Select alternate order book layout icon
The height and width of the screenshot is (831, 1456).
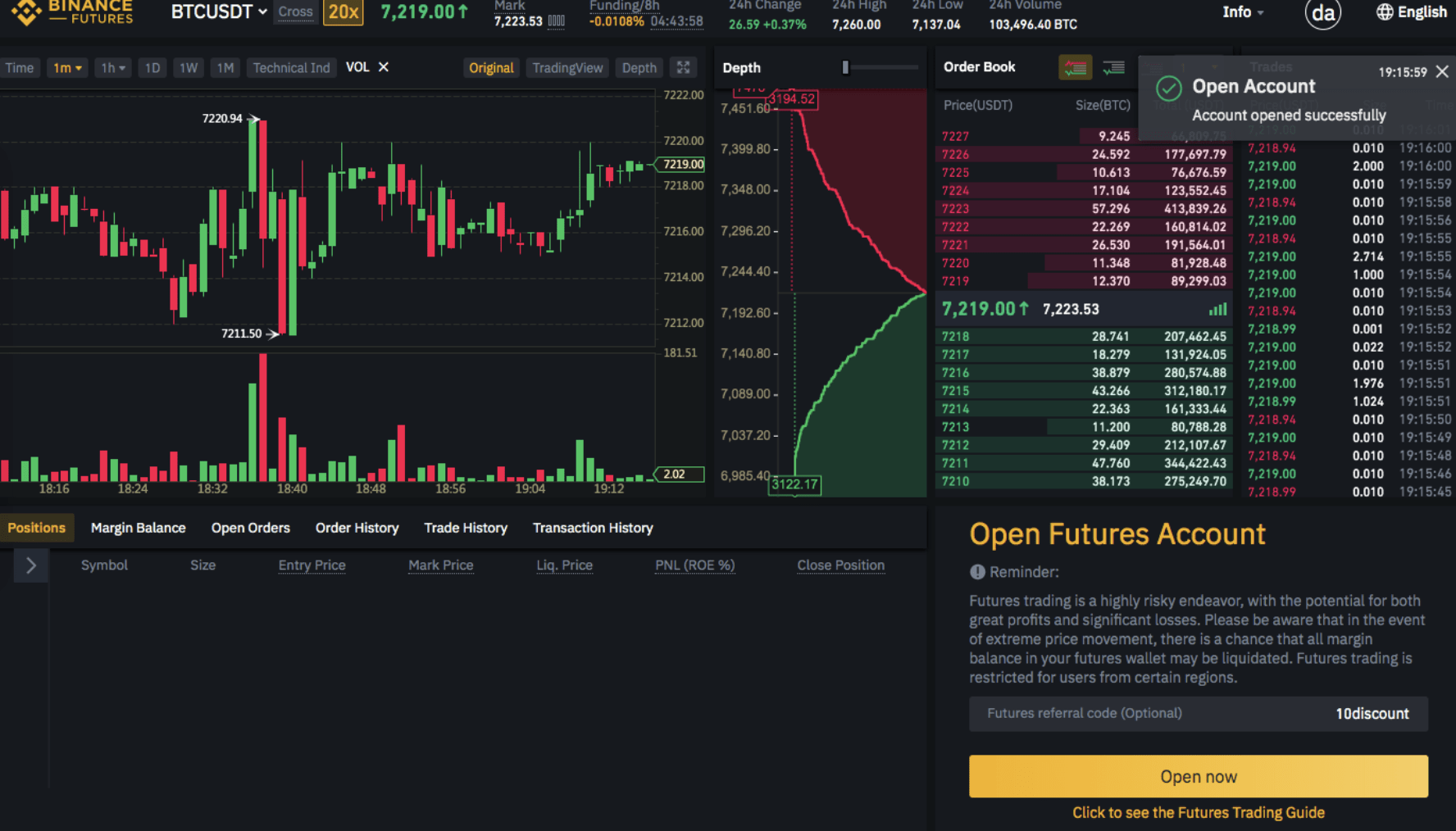(1113, 68)
